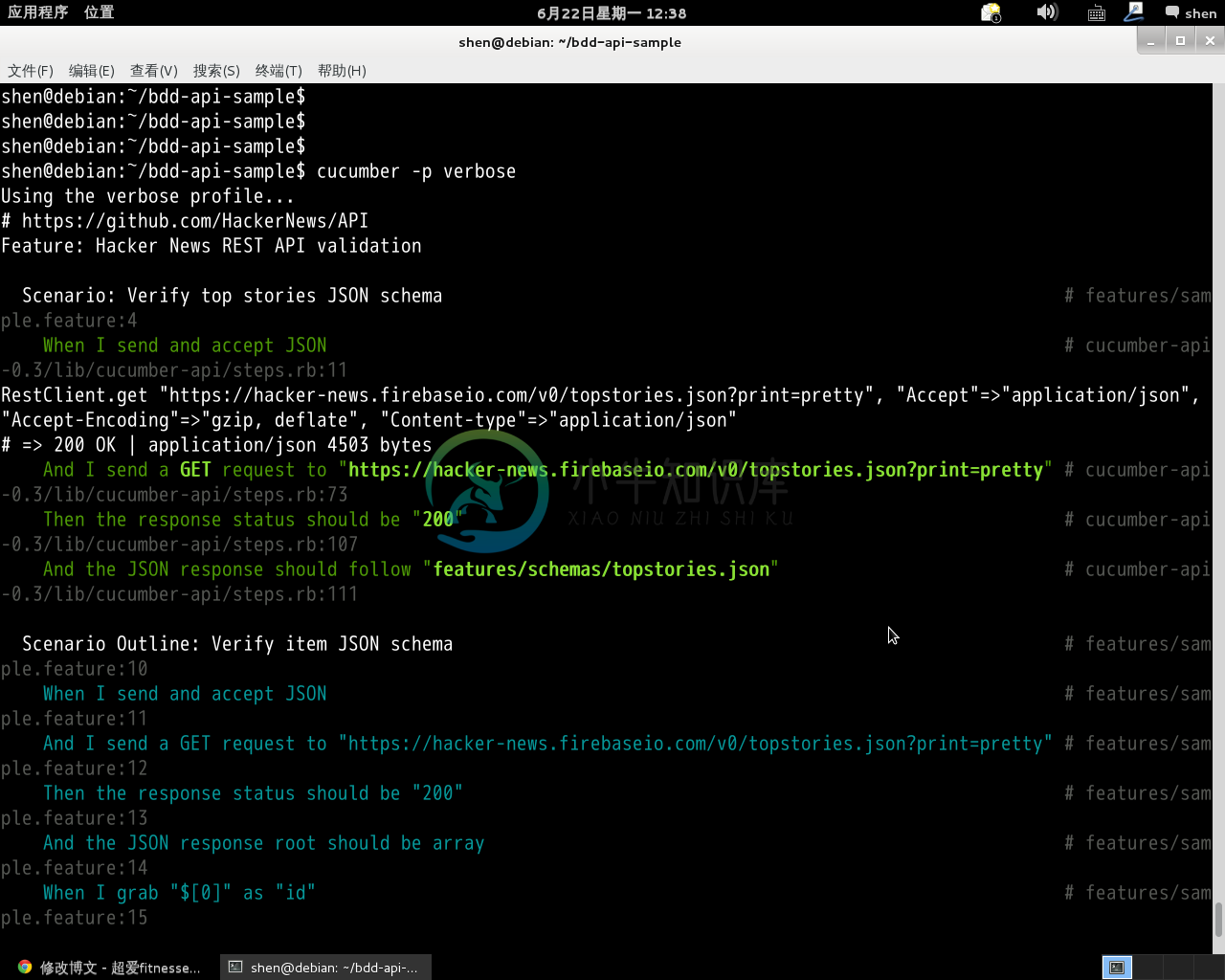Open the 终端(T) menu
Screen dimensions: 1225x980
click(278, 71)
